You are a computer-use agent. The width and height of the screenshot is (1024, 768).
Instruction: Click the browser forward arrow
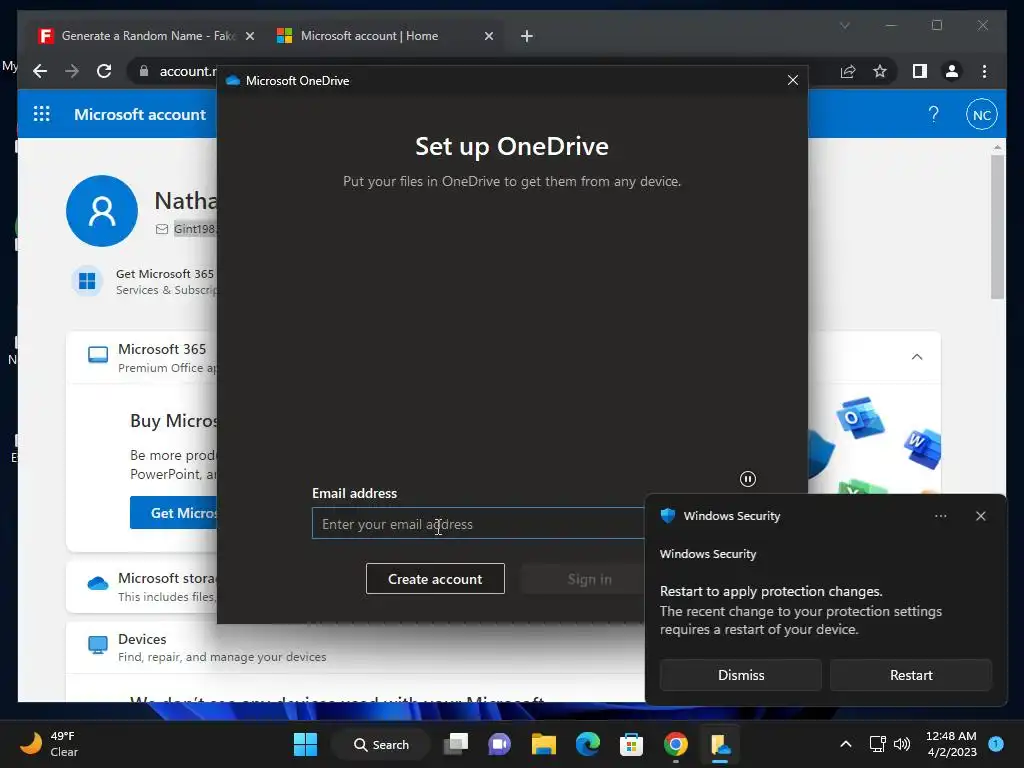point(72,71)
